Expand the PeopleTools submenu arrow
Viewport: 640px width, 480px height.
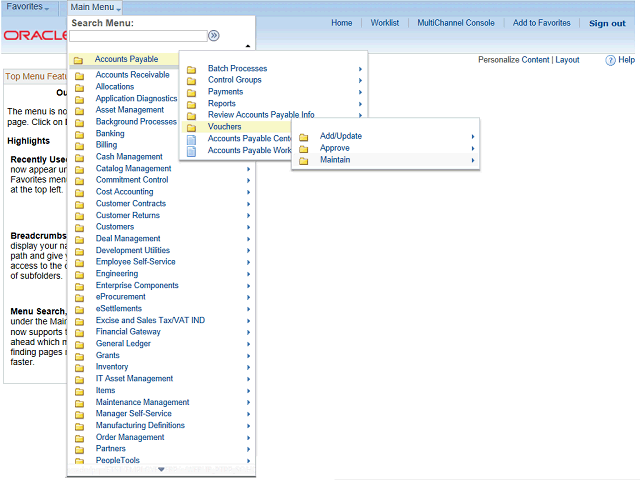tap(248, 461)
